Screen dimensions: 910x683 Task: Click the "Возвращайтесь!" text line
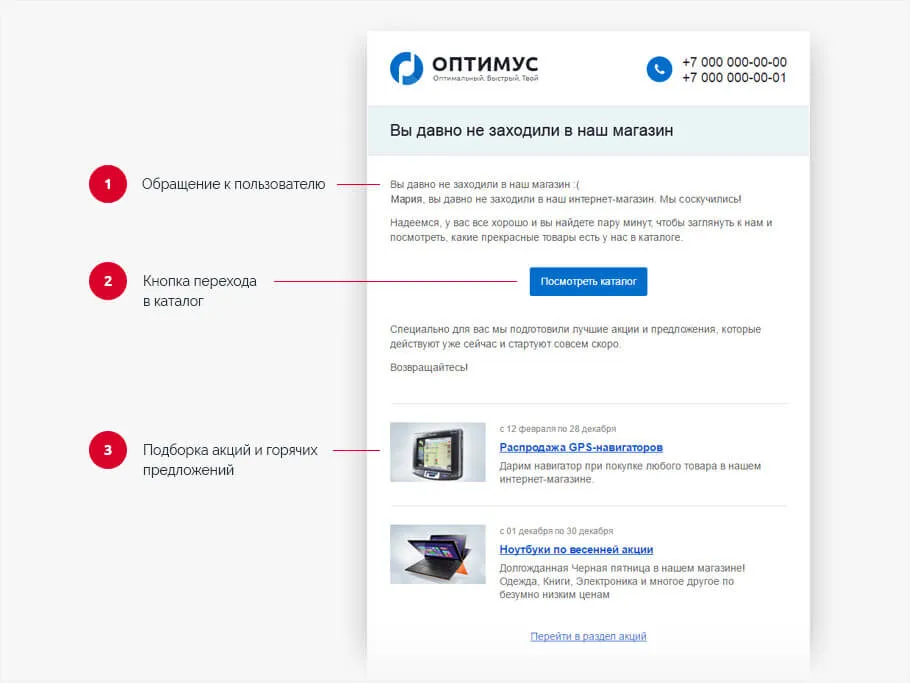428,367
